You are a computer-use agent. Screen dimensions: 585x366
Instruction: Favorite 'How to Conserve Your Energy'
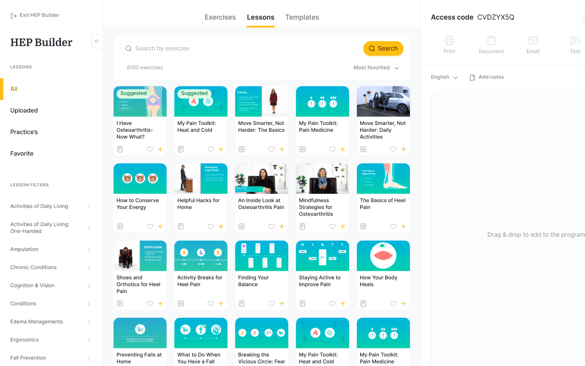coord(150,226)
